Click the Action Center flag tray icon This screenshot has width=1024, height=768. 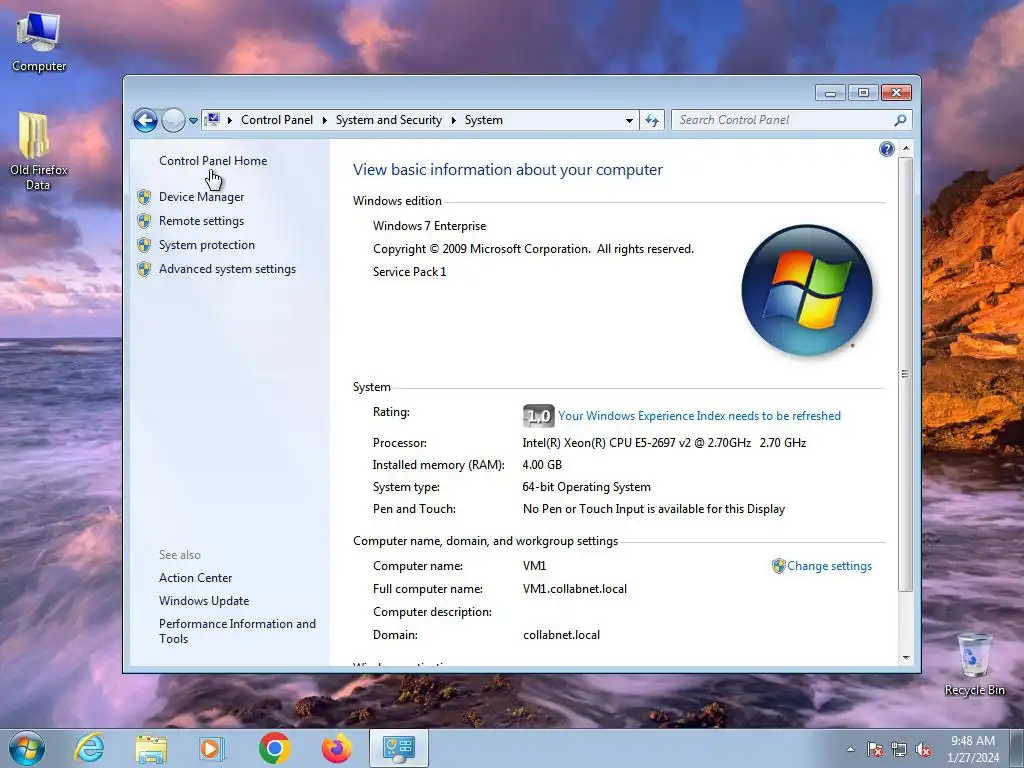pyautogui.click(x=875, y=750)
